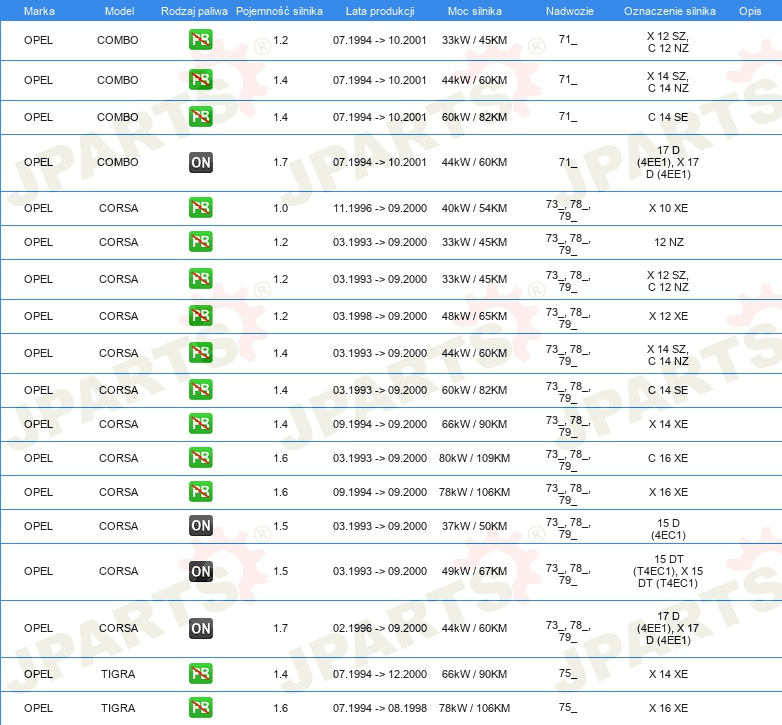Select the Rodzaj paliwa column header

pyautogui.click(x=194, y=10)
